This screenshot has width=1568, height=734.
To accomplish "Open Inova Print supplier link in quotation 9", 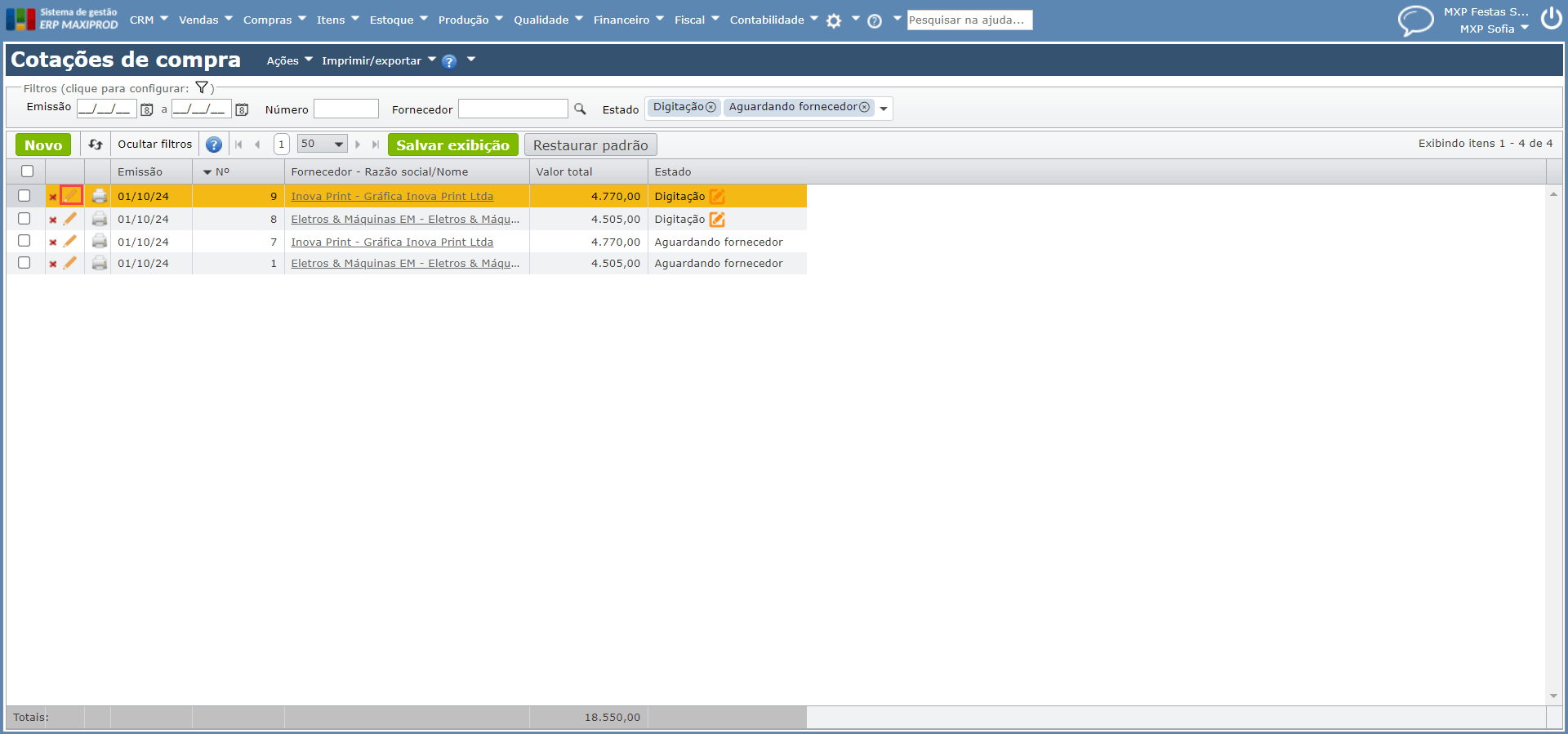I will point(392,196).
